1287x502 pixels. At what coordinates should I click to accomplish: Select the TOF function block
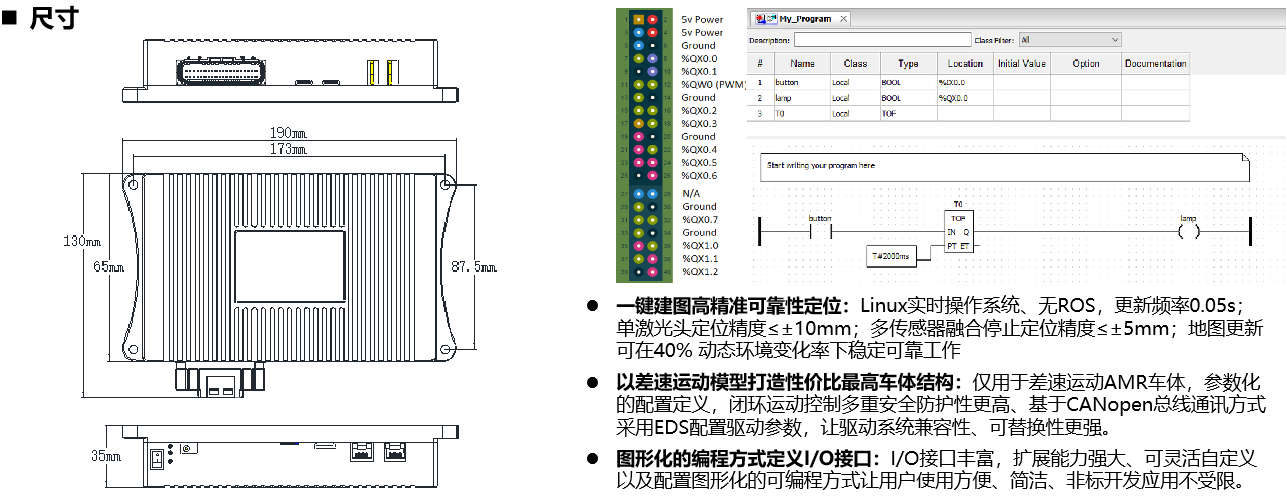coord(957,233)
